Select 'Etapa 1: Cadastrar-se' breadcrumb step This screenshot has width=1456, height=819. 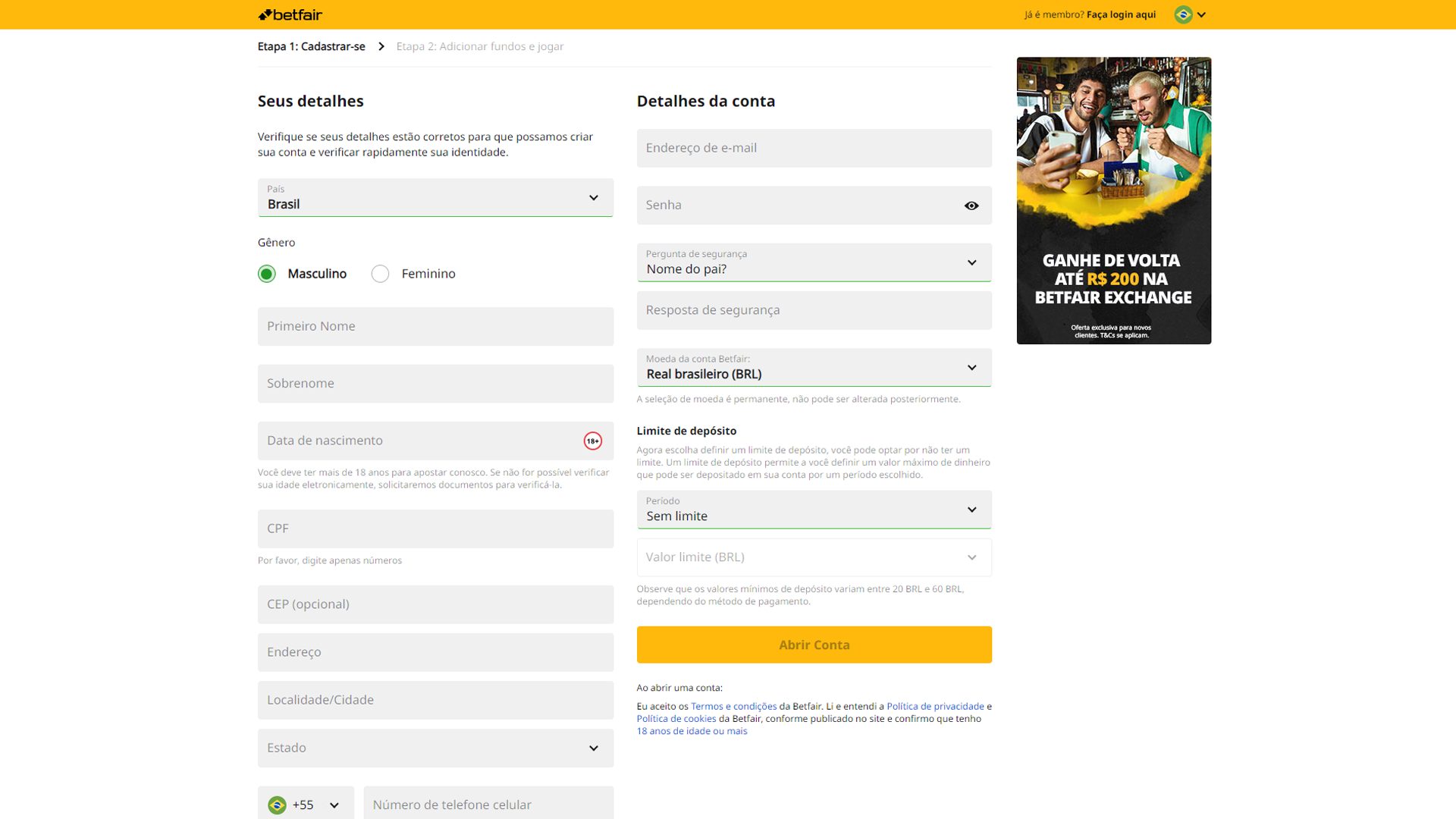(311, 46)
